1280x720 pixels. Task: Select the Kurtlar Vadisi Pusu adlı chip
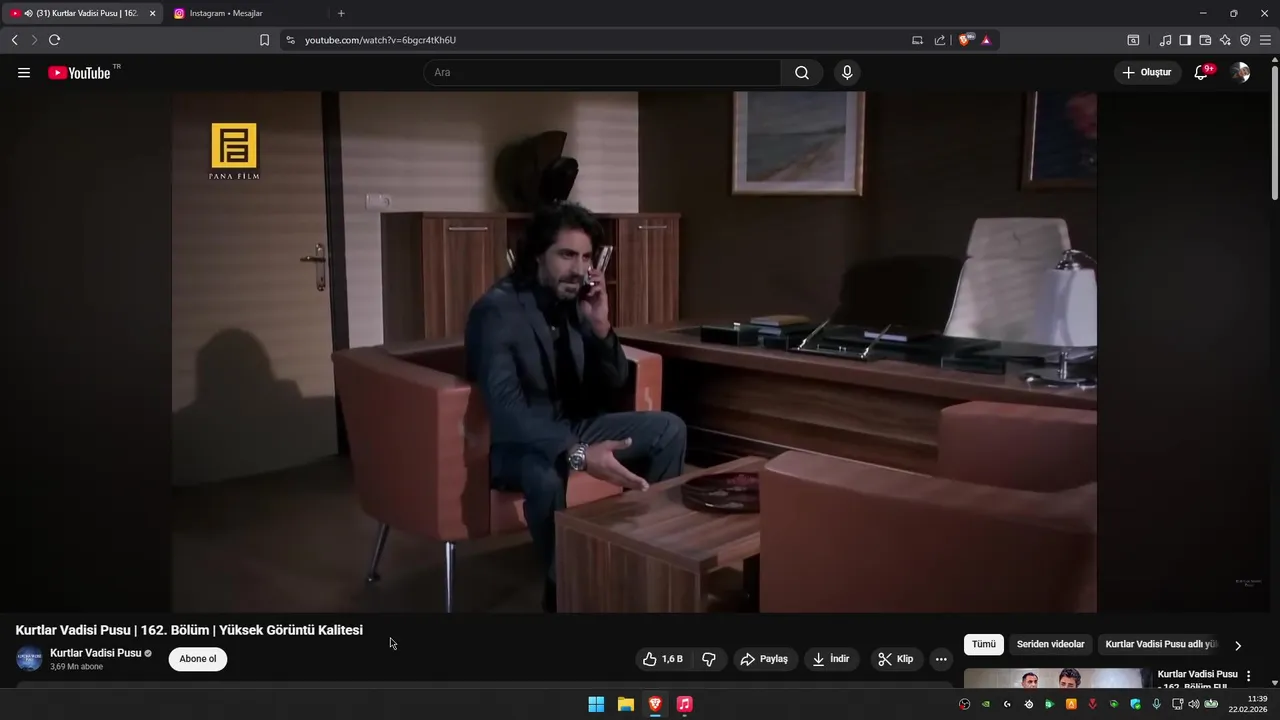click(1160, 645)
